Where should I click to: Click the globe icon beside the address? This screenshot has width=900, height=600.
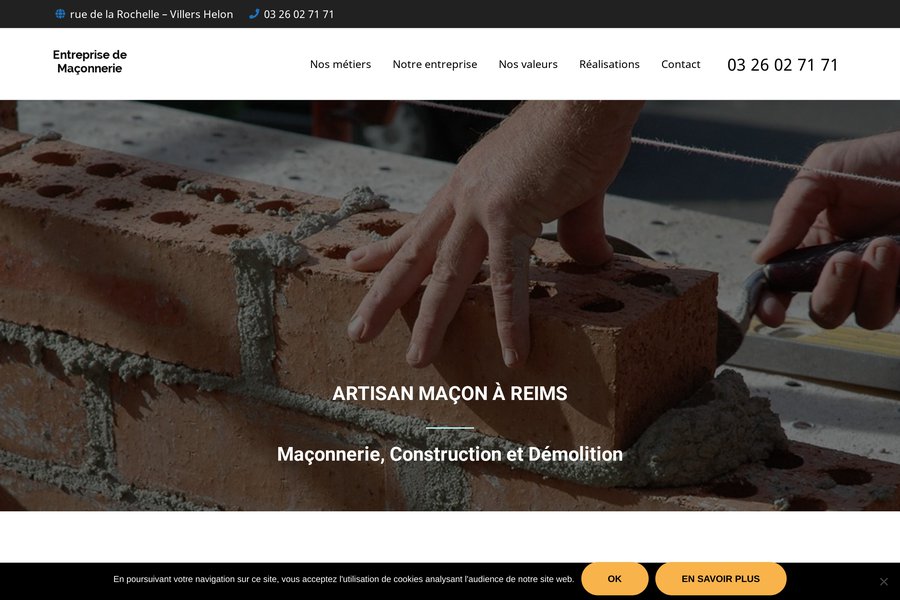(60, 14)
